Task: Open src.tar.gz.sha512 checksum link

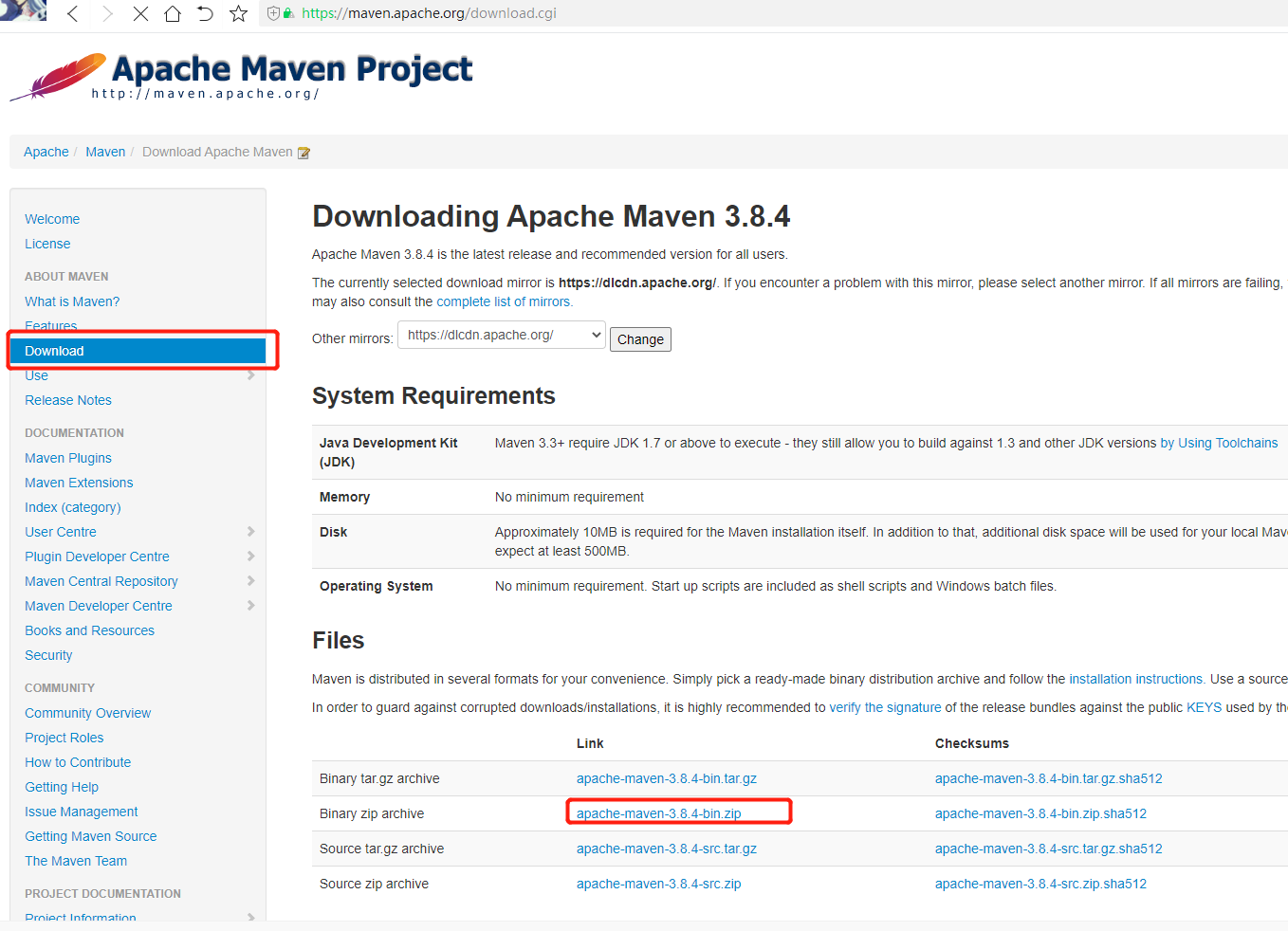Action: 1048,849
